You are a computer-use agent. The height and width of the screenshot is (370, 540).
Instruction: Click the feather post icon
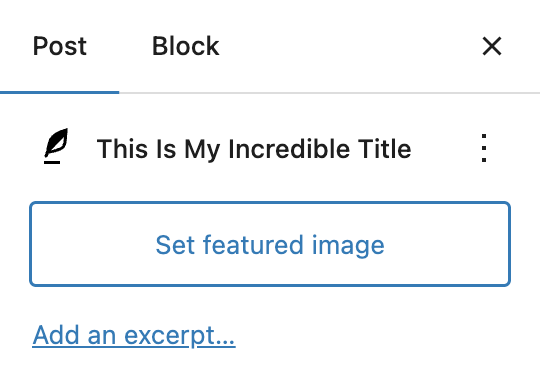tap(56, 146)
